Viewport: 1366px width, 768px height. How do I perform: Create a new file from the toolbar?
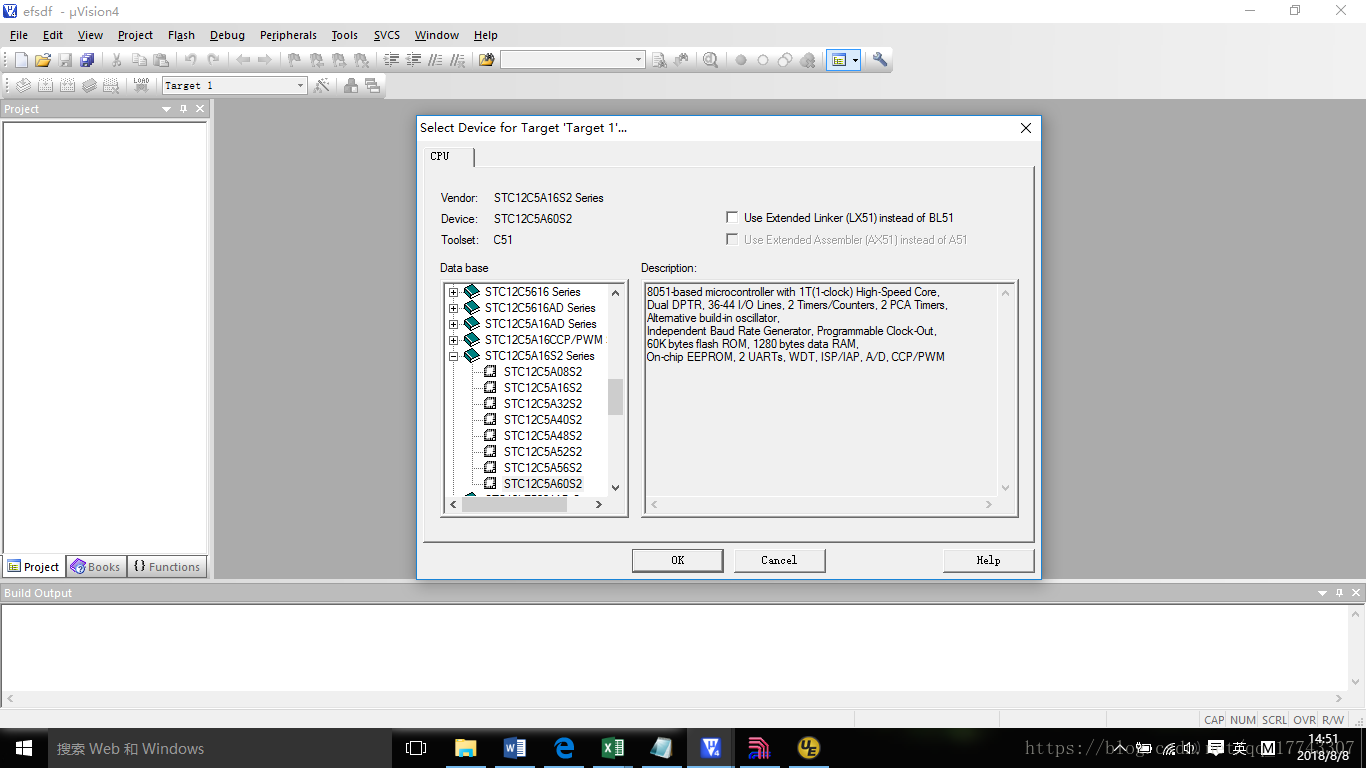tap(21, 60)
